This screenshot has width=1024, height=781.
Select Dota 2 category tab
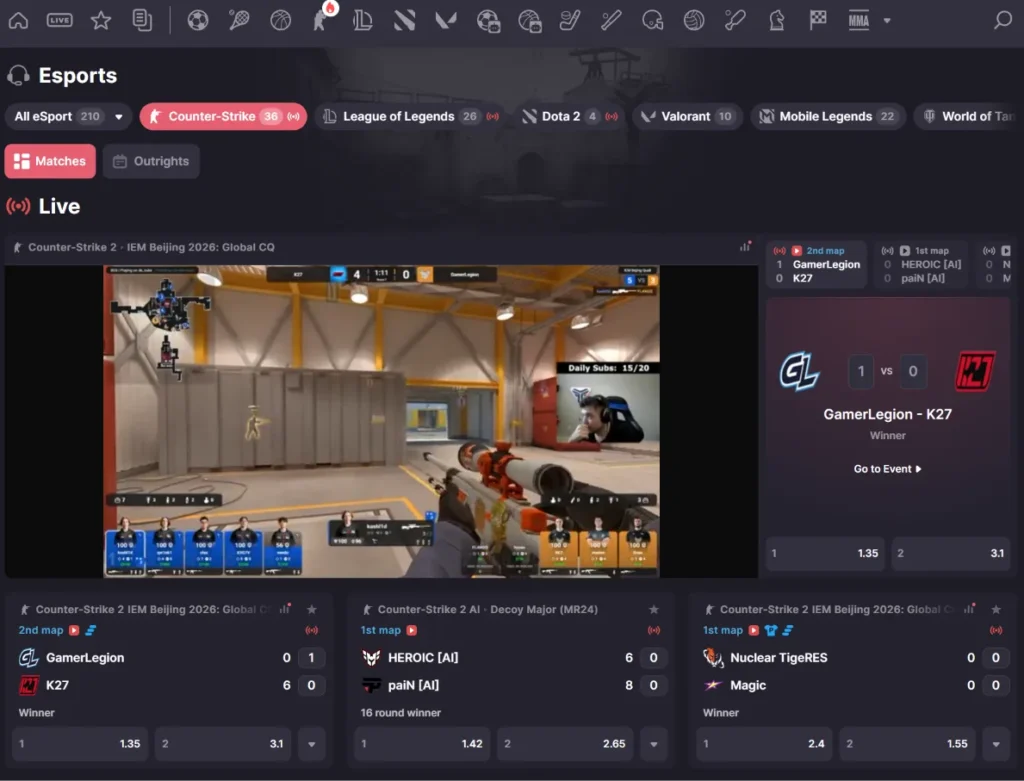click(x=569, y=116)
